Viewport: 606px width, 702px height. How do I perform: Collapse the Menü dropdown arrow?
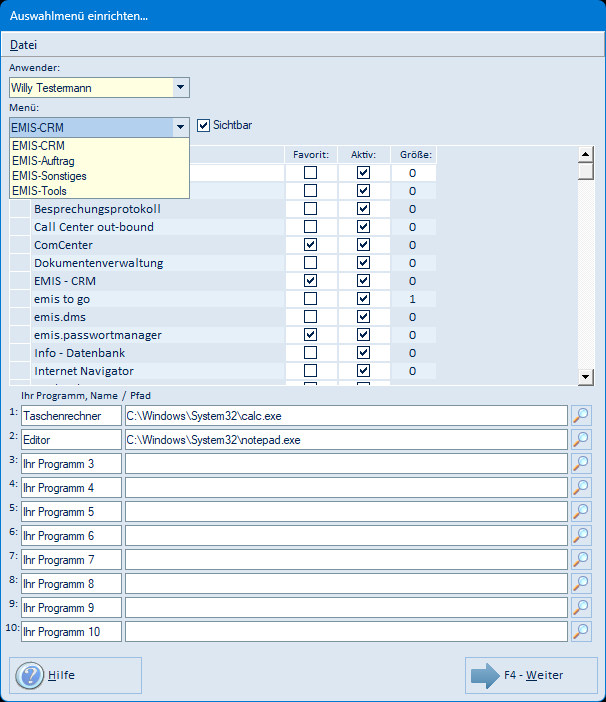180,127
